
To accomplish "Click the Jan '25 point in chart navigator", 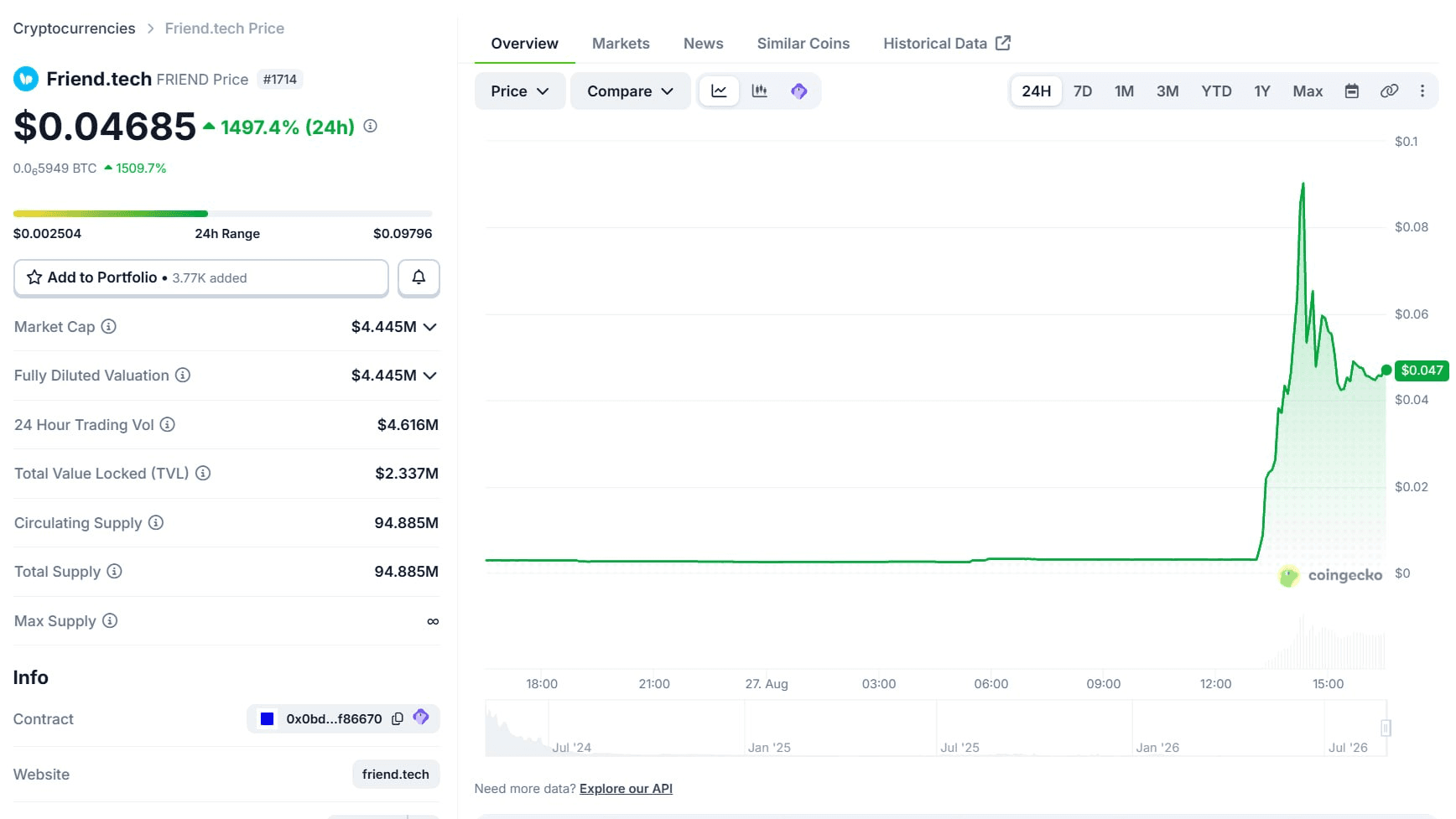I will (x=769, y=747).
